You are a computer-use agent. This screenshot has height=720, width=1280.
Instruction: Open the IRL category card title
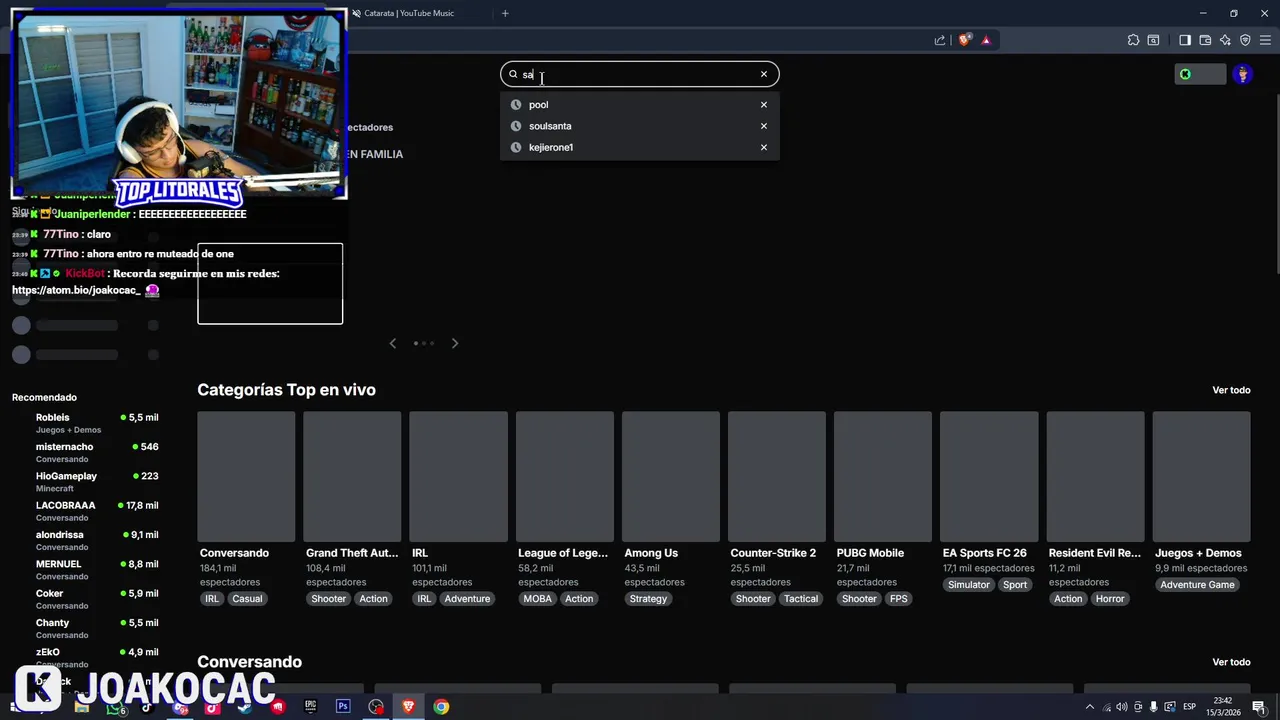coord(420,553)
